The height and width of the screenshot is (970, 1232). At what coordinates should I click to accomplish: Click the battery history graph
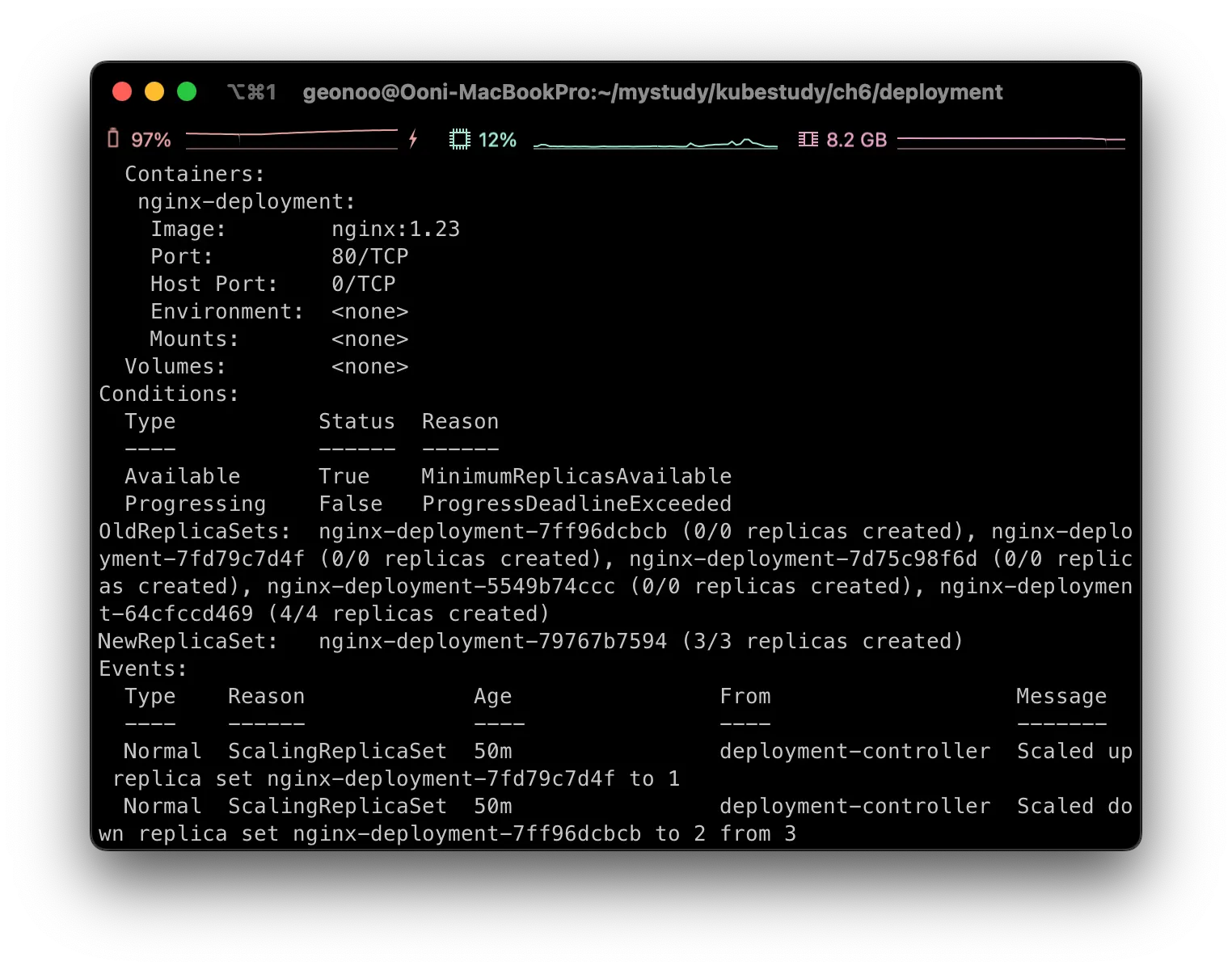pos(292,139)
